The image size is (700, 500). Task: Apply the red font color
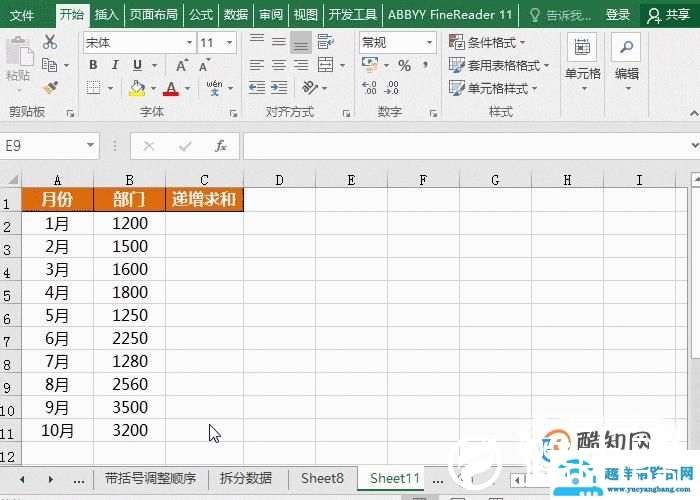pos(171,88)
